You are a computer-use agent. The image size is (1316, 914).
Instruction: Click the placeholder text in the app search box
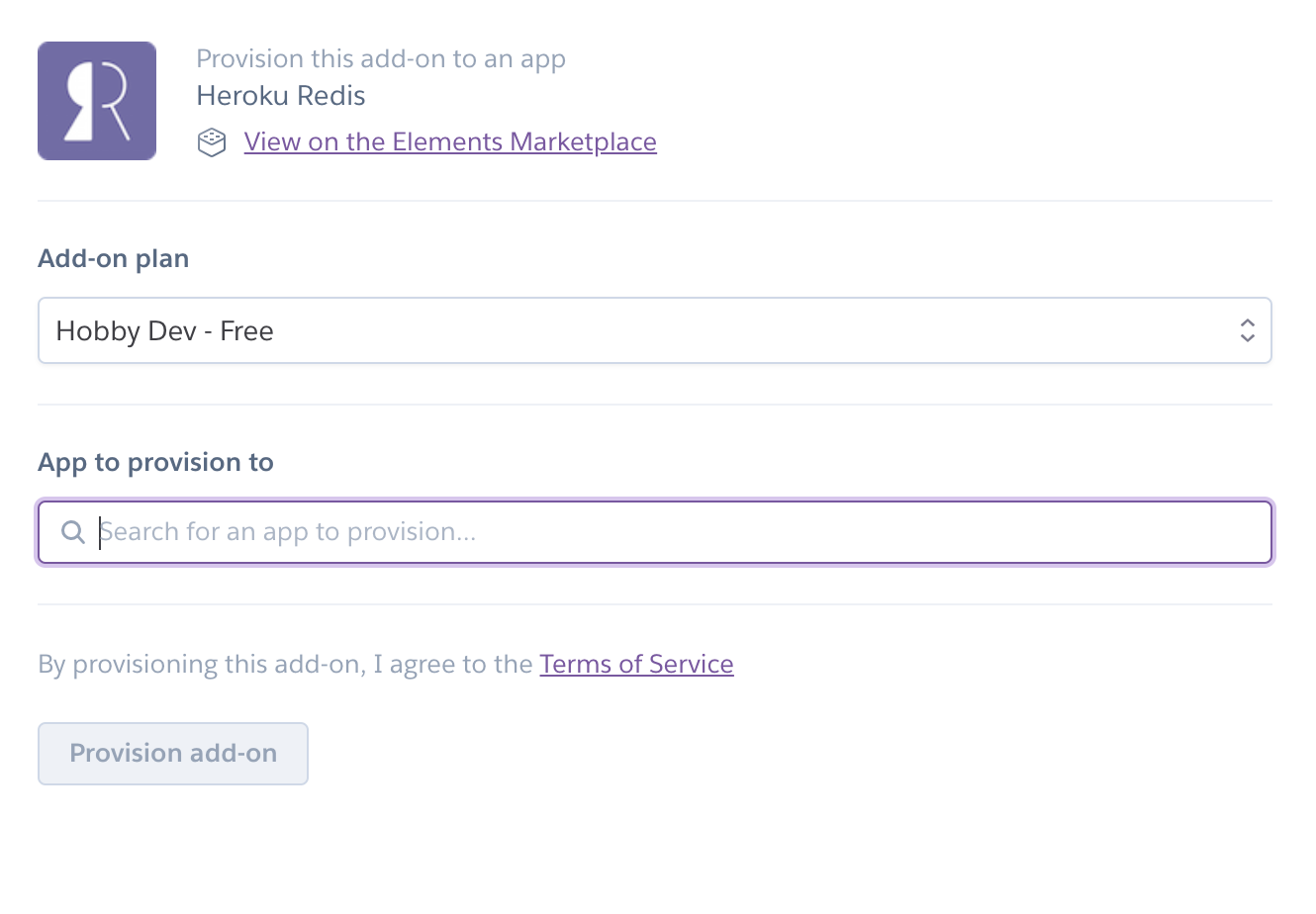click(288, 532)
